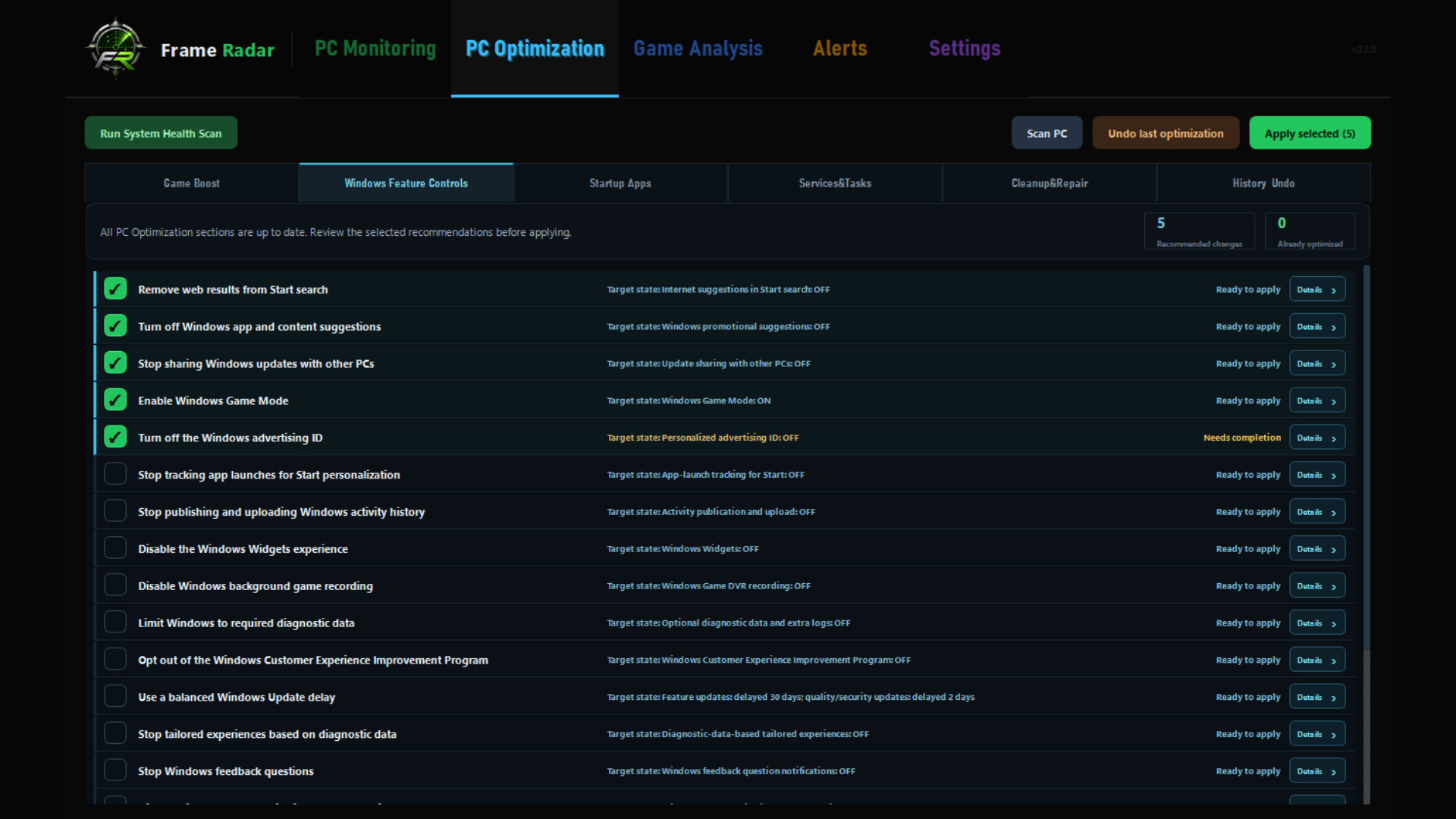Open Details for Stop tracking app launches row

[x=1317, y=475]
